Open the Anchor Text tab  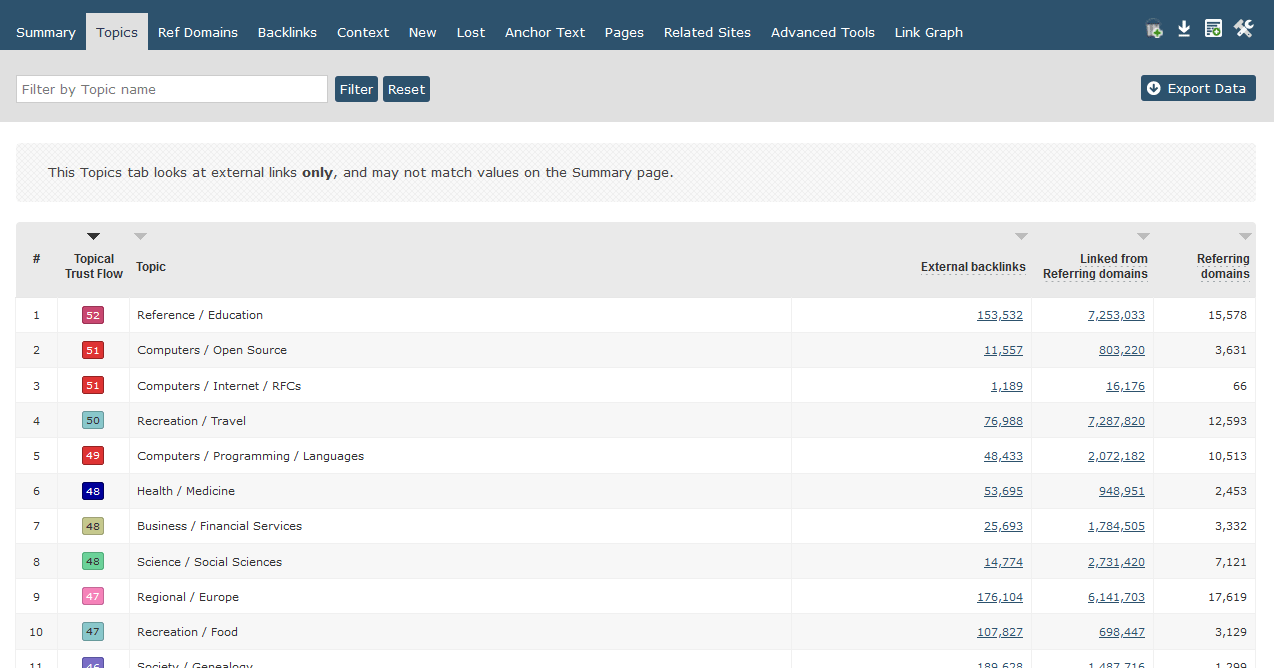545,32
